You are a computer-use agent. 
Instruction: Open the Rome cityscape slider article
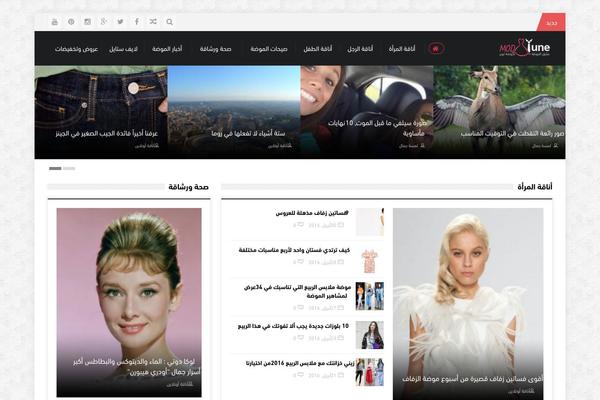point(234,112)
